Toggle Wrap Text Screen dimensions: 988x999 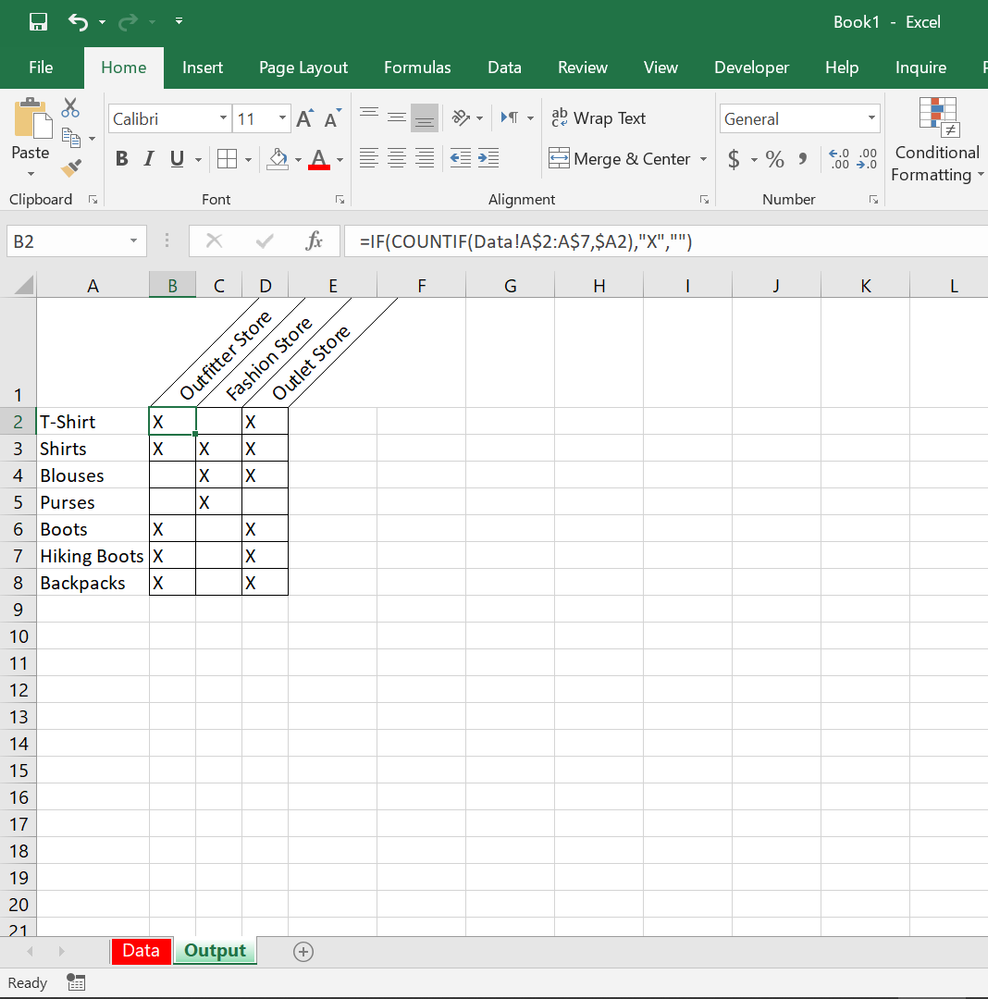[599, 118]
